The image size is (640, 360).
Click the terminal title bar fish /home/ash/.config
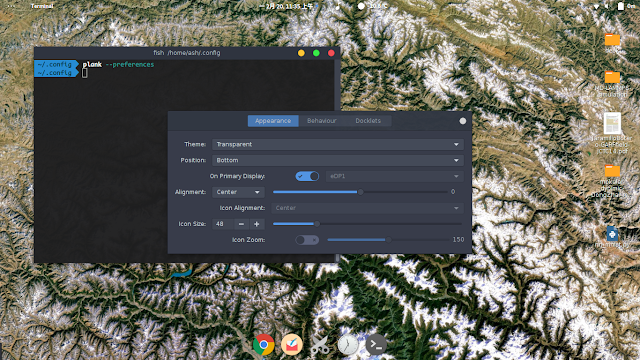coord(187,53)
